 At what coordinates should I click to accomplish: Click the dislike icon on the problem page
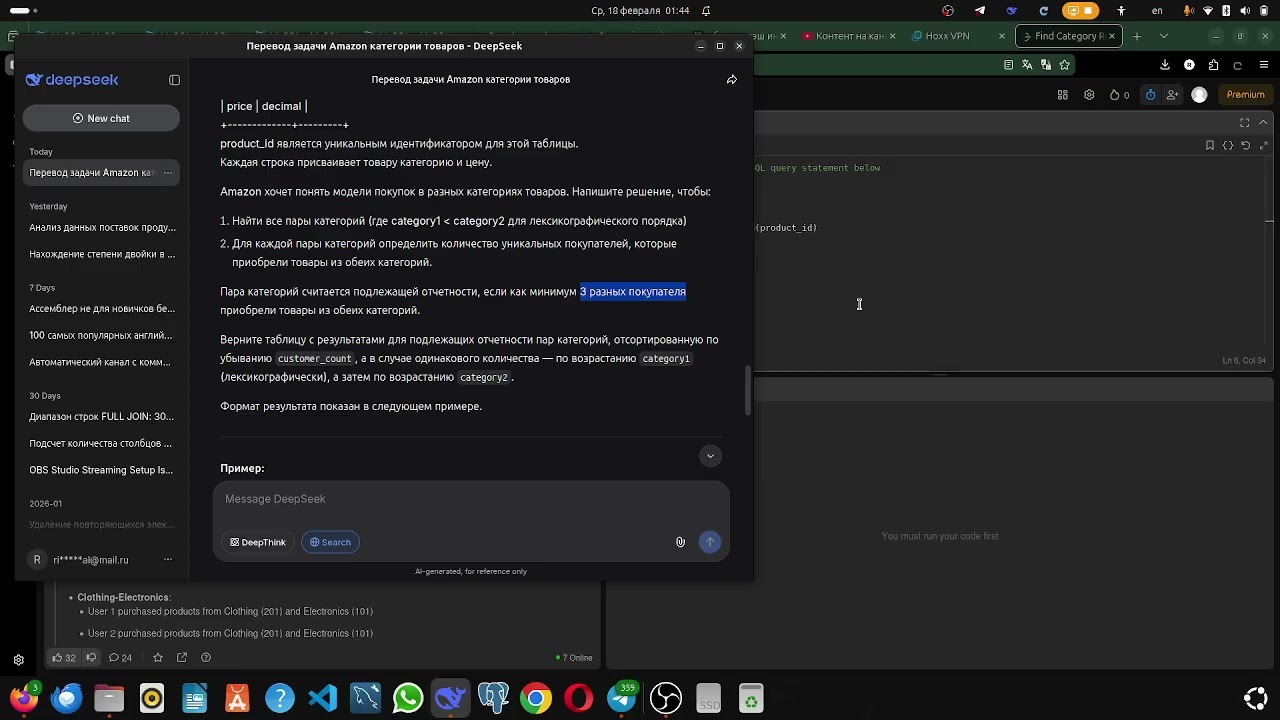91,658
